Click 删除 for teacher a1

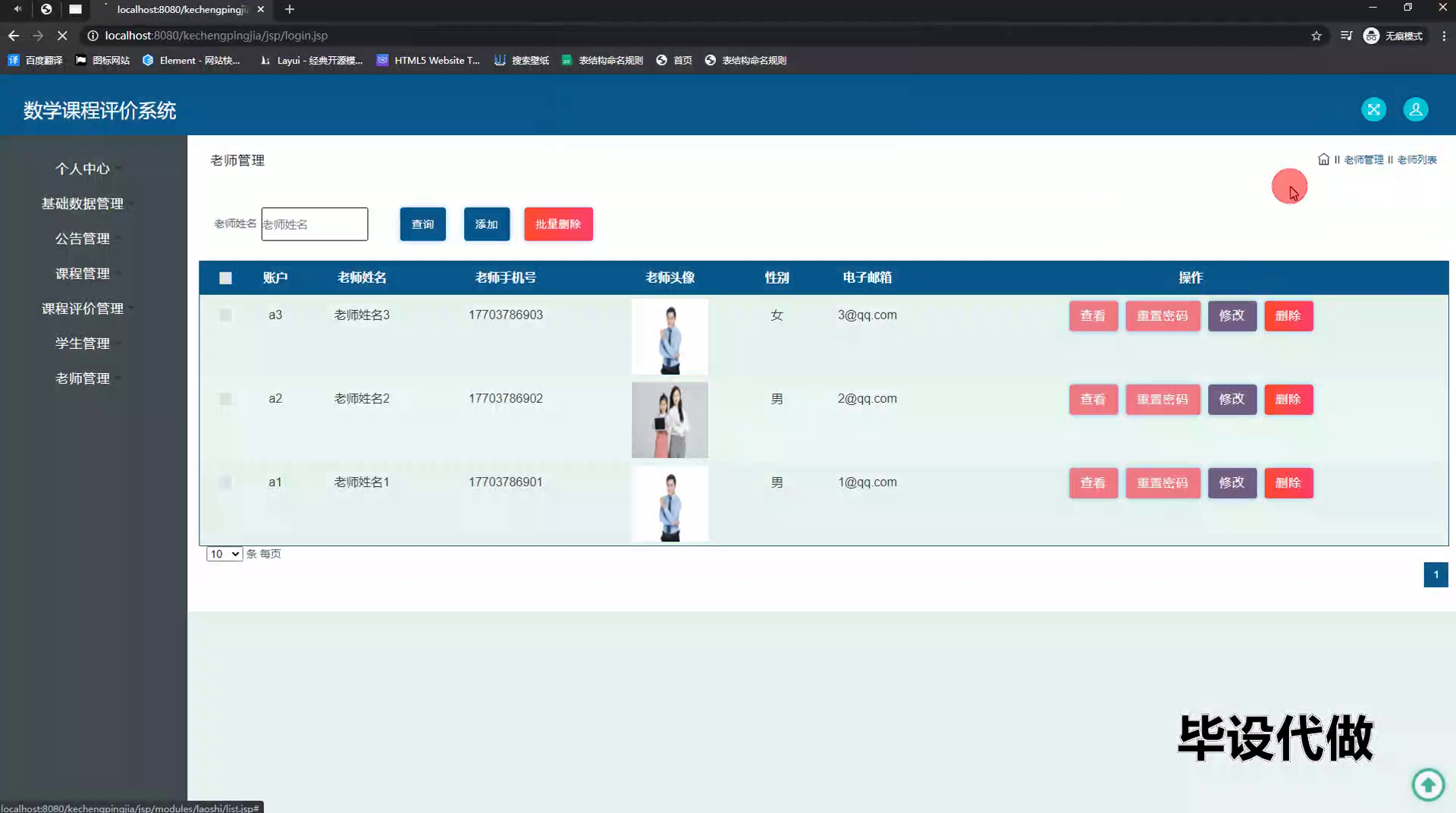point(1288,482)
